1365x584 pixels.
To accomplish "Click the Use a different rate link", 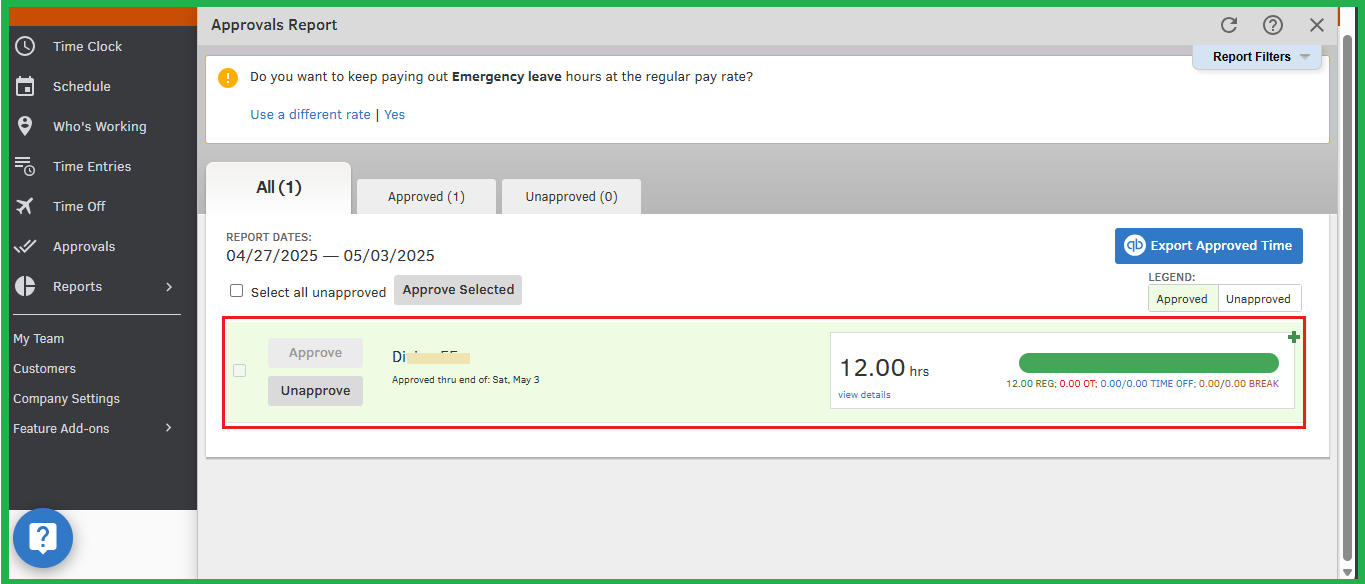I will pos(310,115).
